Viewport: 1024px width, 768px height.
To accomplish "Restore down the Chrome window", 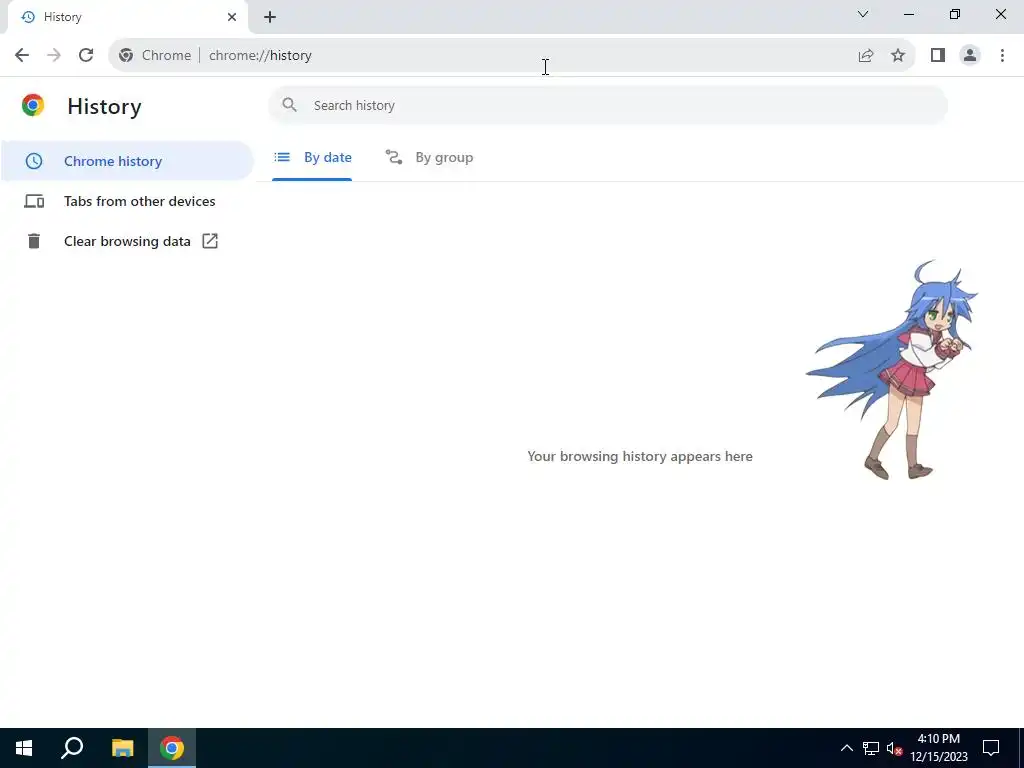I will 955,14.
